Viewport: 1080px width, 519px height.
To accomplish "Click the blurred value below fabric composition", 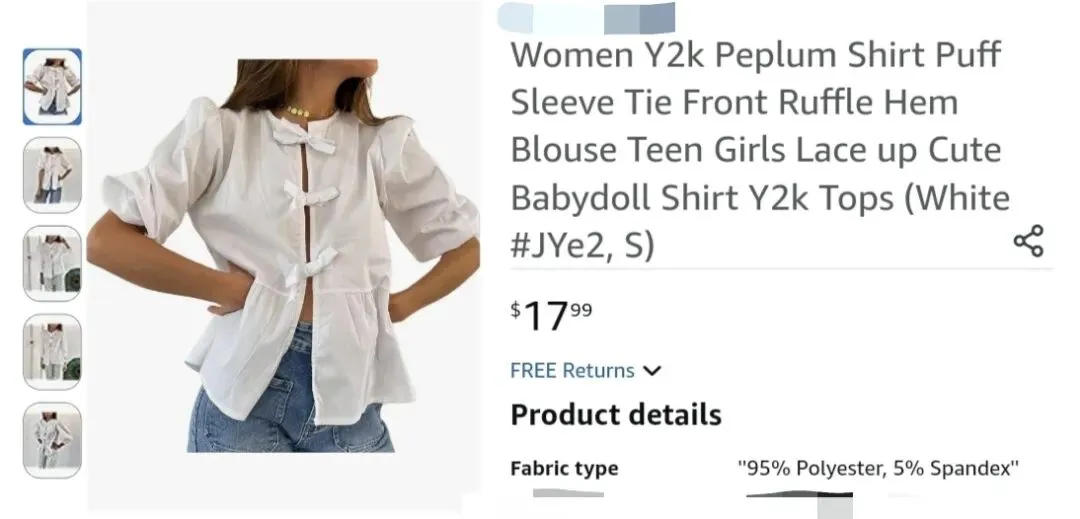I will [799, 494].
